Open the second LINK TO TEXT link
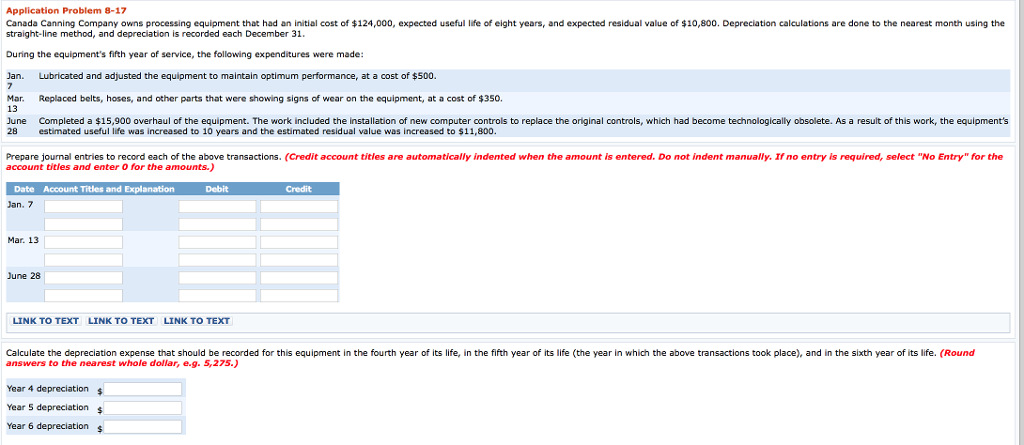Screen dimensions: 1024x445 (x=121, y=321)
